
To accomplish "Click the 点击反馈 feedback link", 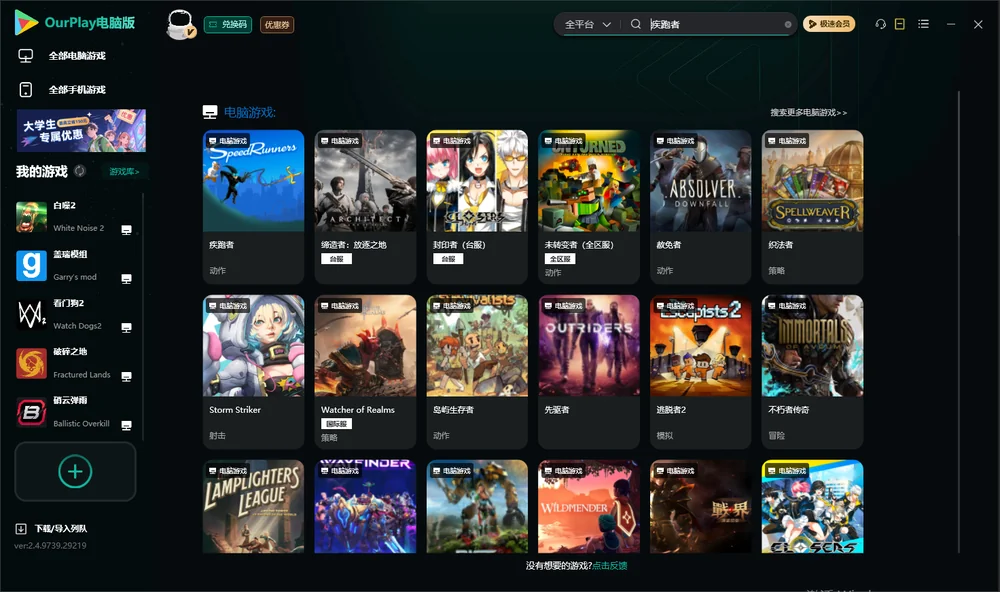I will [610, 565].
